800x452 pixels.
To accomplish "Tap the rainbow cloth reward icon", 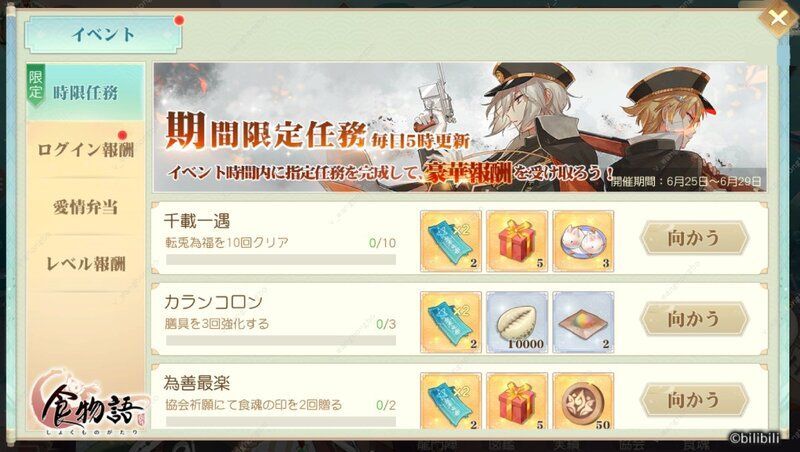I will click(583, 322).
